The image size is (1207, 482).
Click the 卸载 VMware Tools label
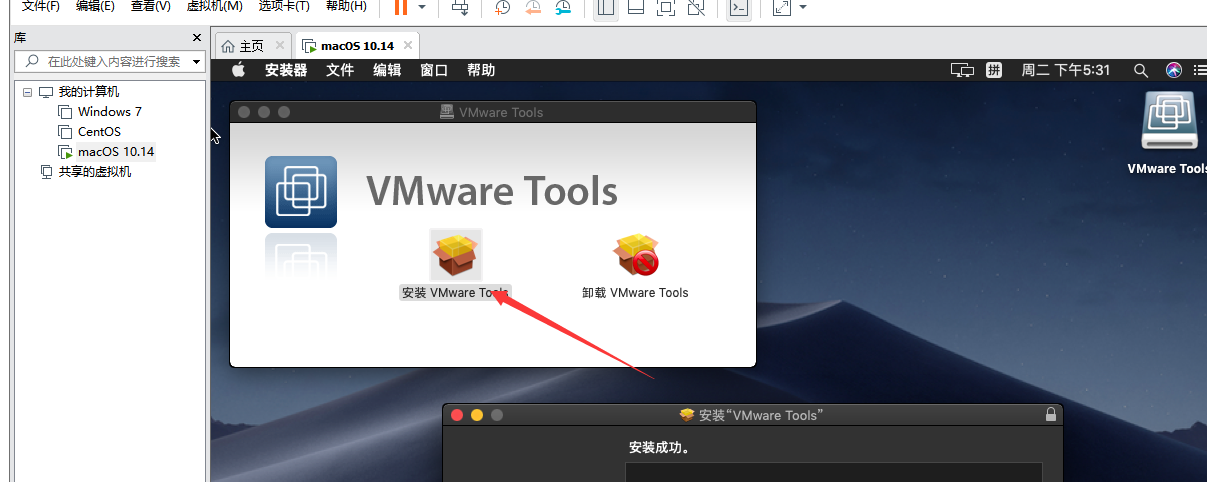click(x=635, y=293)
